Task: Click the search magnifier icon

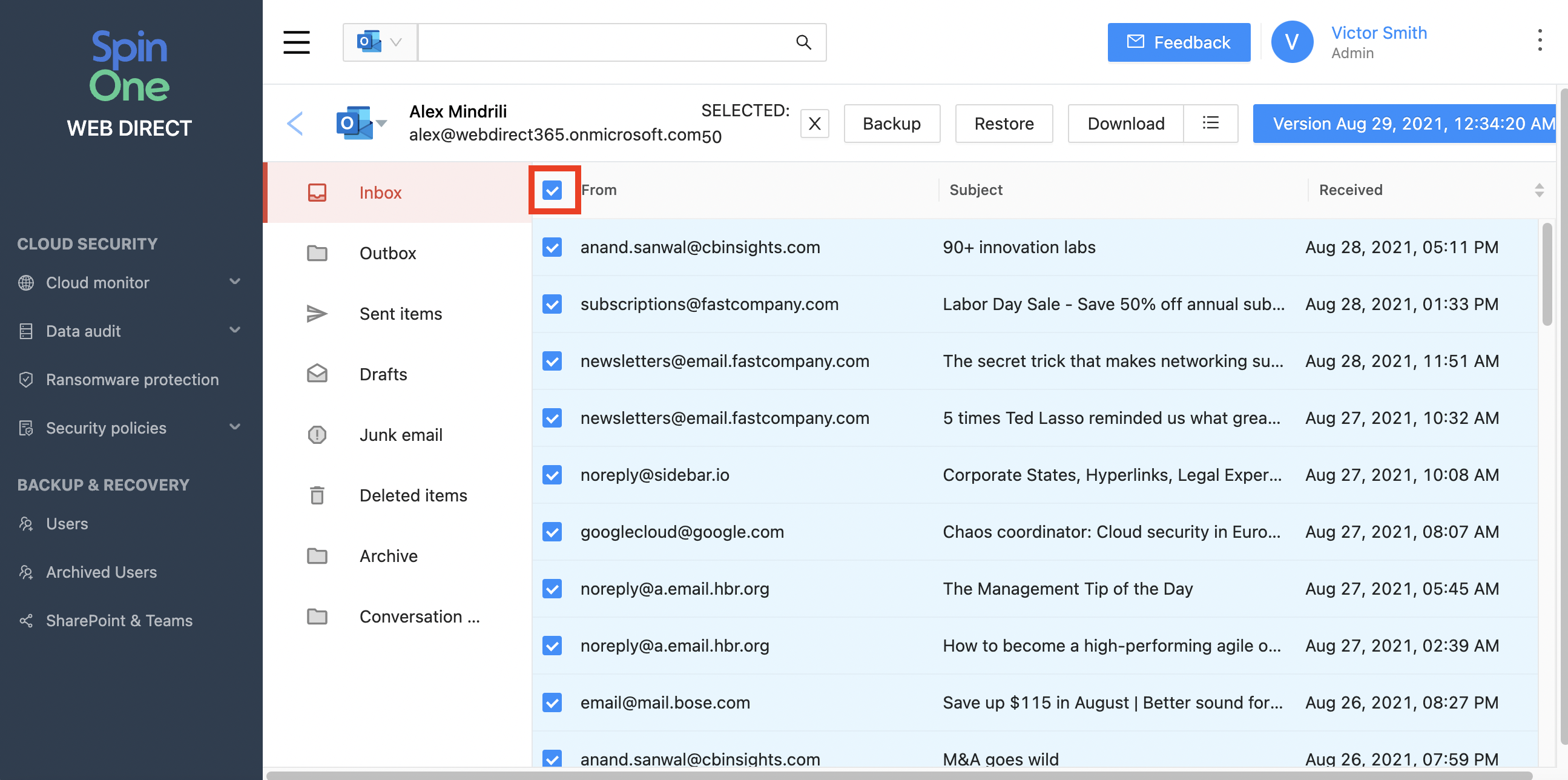Action: (803, 42)
